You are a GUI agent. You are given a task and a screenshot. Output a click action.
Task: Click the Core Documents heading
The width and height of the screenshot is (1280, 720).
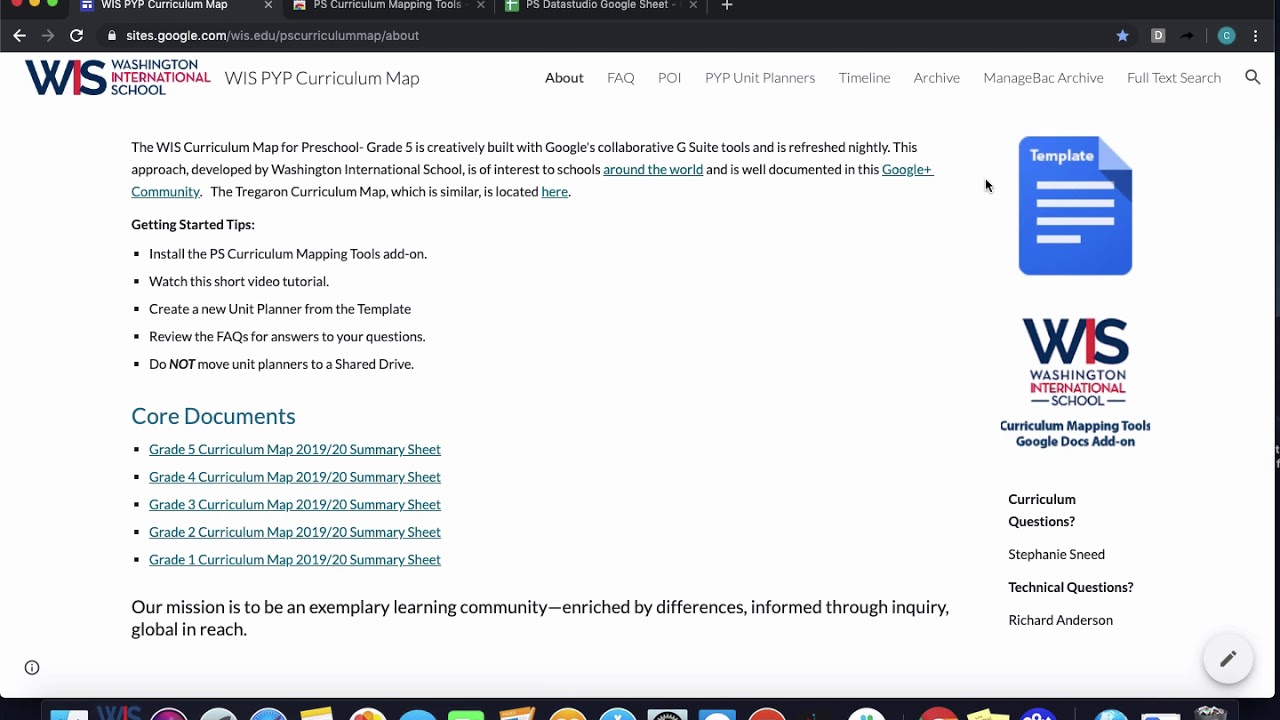click(213, 416)
